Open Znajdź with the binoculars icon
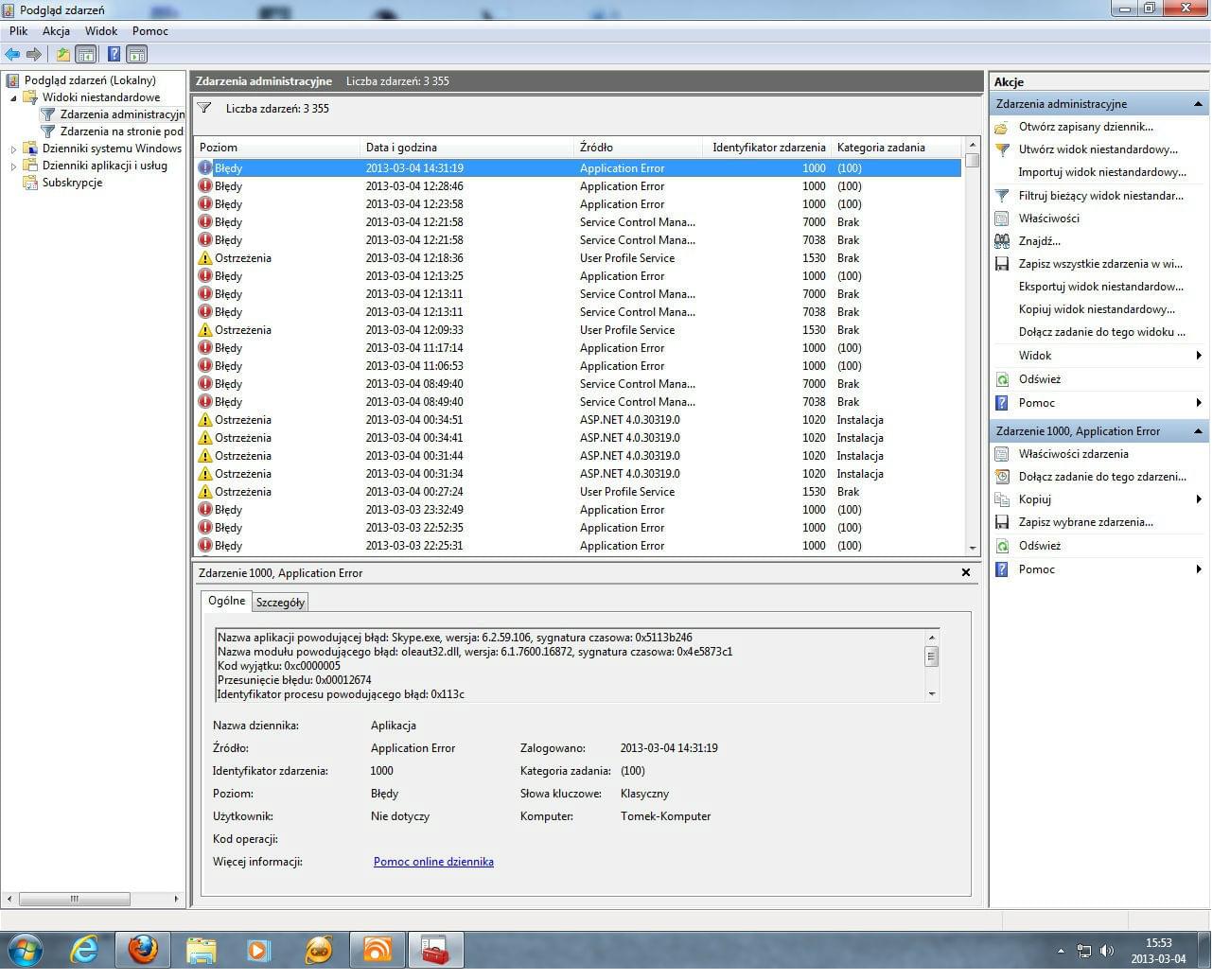Image resolution: width=1230 pixels, height=980 pixels. pos(1039,241)
